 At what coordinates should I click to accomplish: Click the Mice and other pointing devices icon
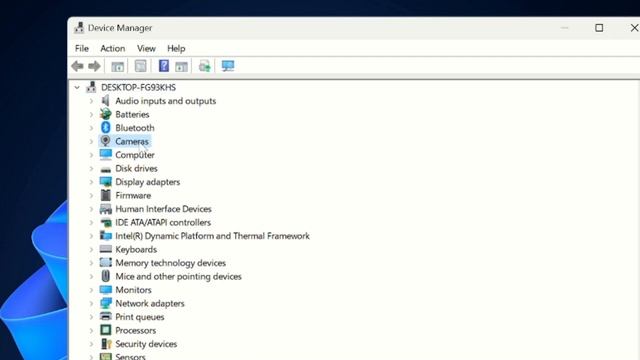click(105, 276)
